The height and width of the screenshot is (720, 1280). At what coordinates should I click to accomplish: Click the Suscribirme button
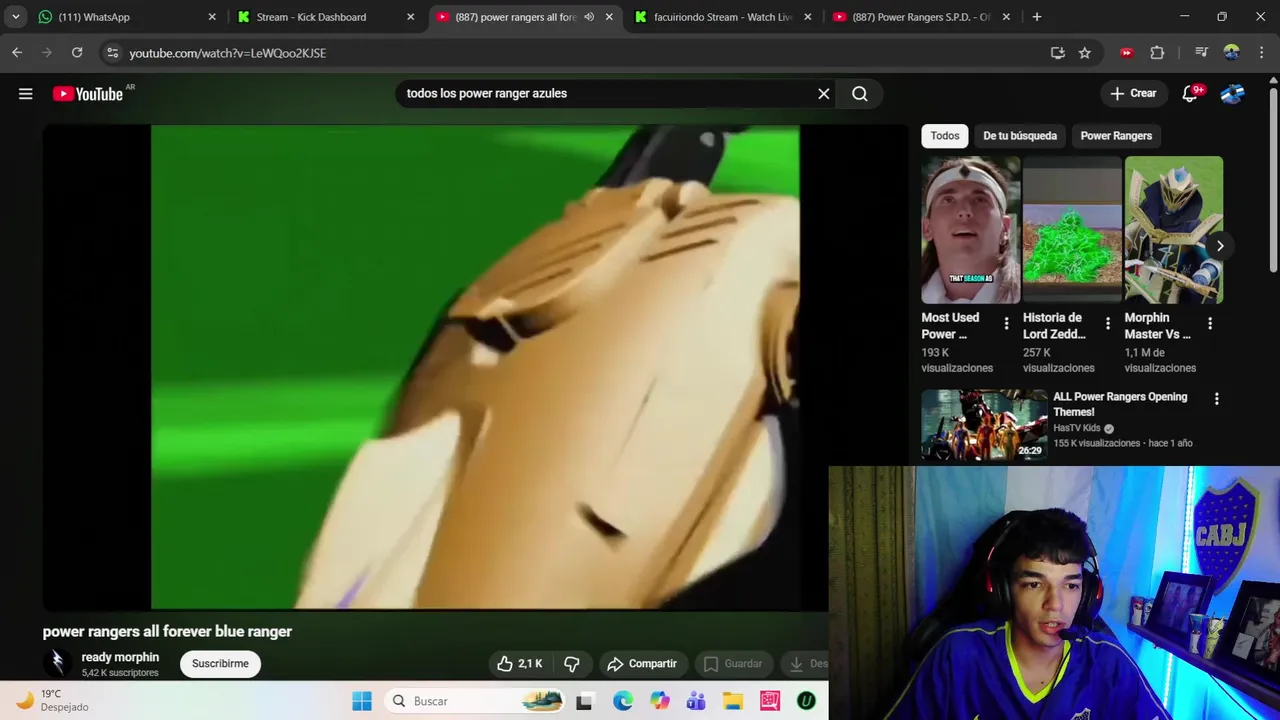pyautogui.click(x=220, y=663)
